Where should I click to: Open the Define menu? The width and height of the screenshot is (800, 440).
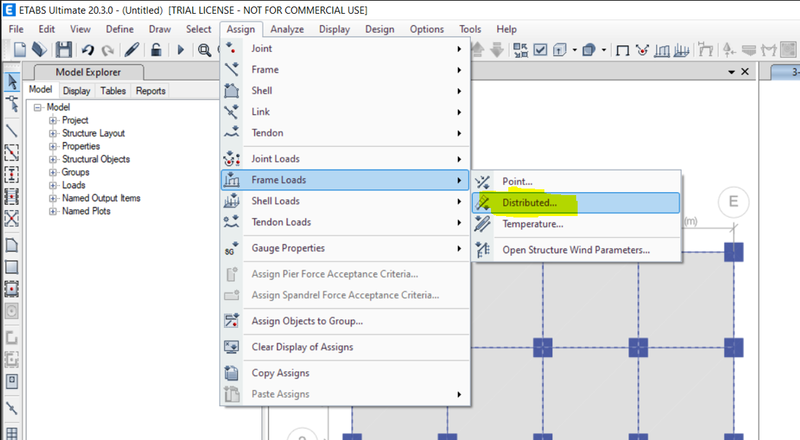(x=119, y=29)
